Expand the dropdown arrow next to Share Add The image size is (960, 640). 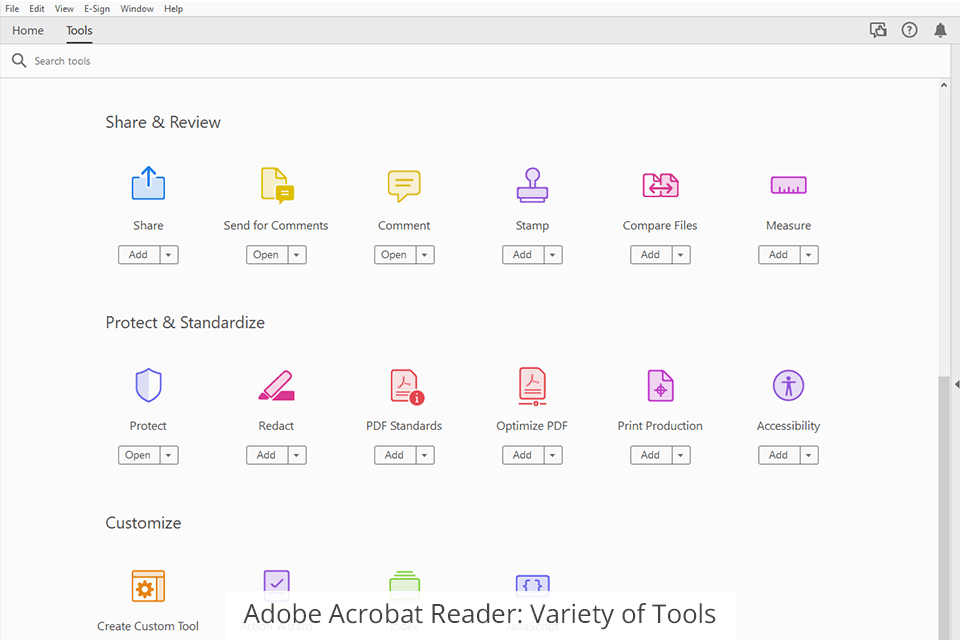(169, 255)
